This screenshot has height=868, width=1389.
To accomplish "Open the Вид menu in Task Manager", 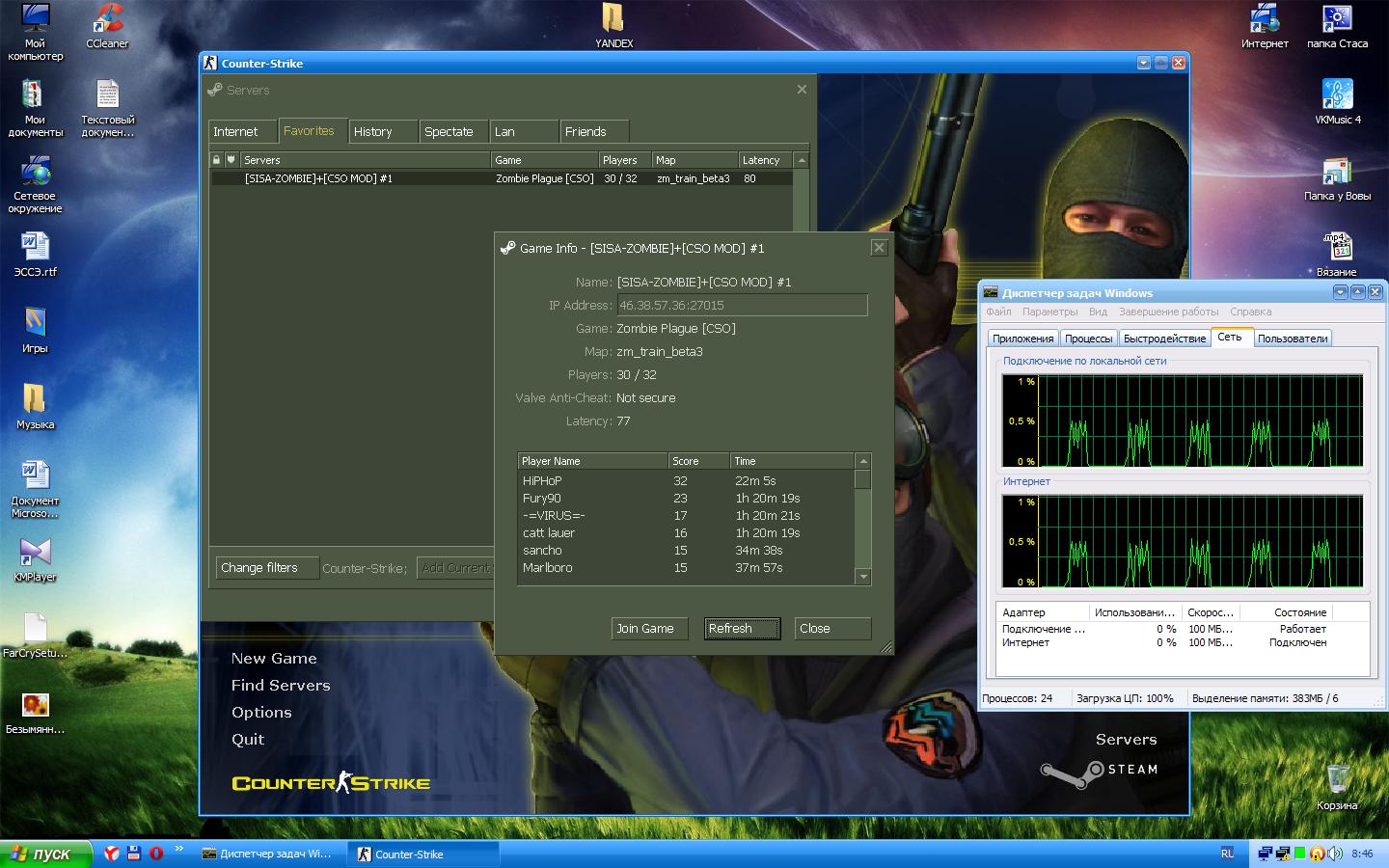I will 1098,312.
